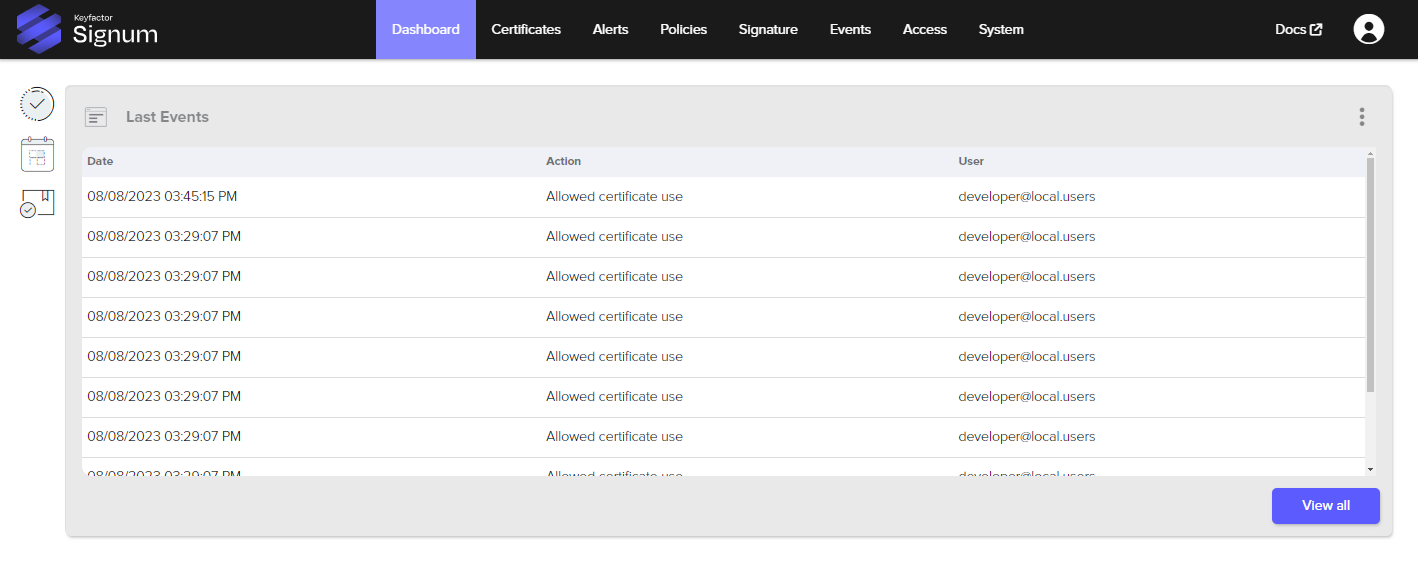Open the Docs external link

pyautogui.click(x=1298, y=29)
